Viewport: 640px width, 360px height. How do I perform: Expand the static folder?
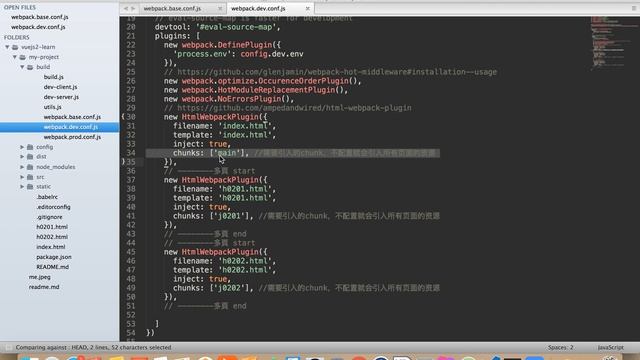pyautogui.click(x=22, y=187)
